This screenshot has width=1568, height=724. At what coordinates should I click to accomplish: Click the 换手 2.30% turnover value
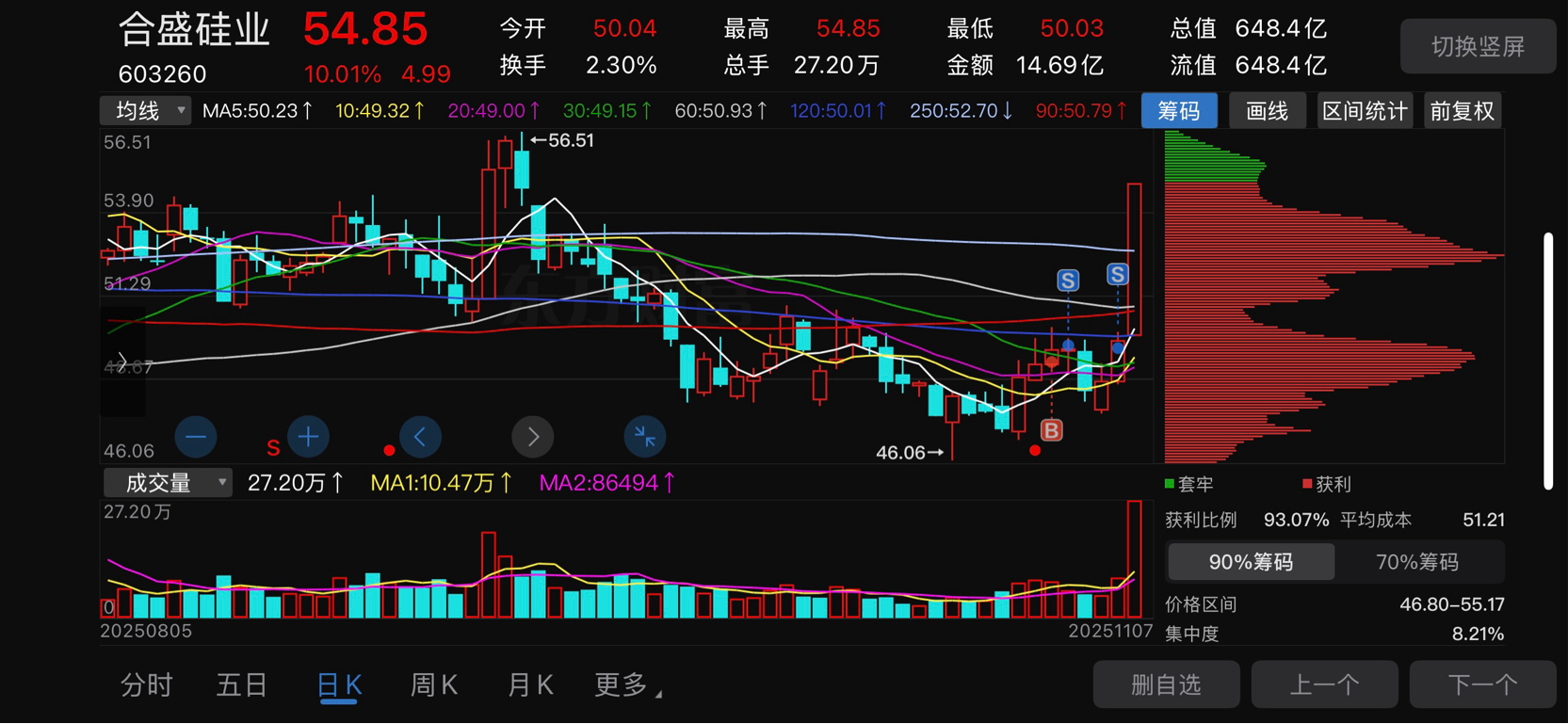(x=621, y=65)
